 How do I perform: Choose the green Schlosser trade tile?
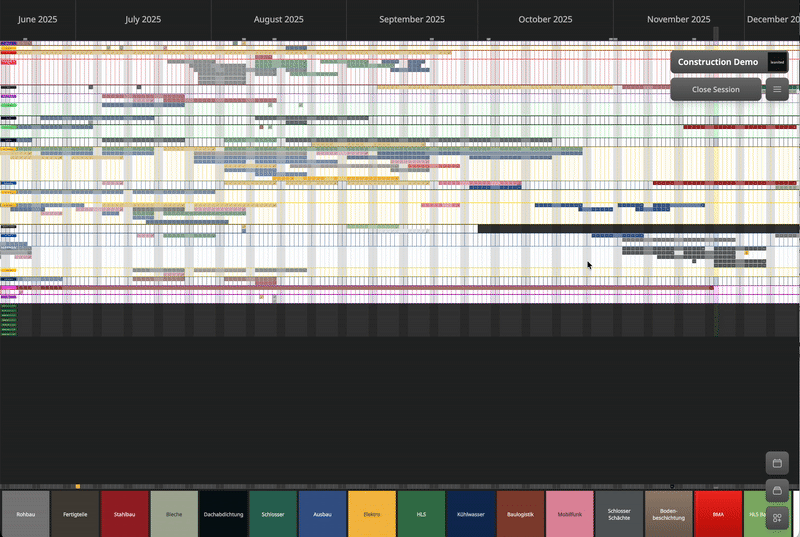point(273,513)
